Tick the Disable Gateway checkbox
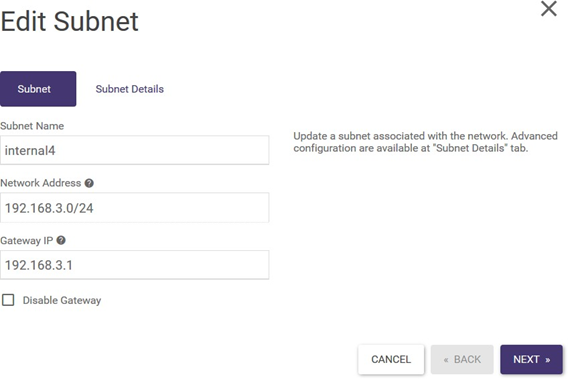Image resolution: width=568 pixels, height=379 pixels. click(8, 300)
